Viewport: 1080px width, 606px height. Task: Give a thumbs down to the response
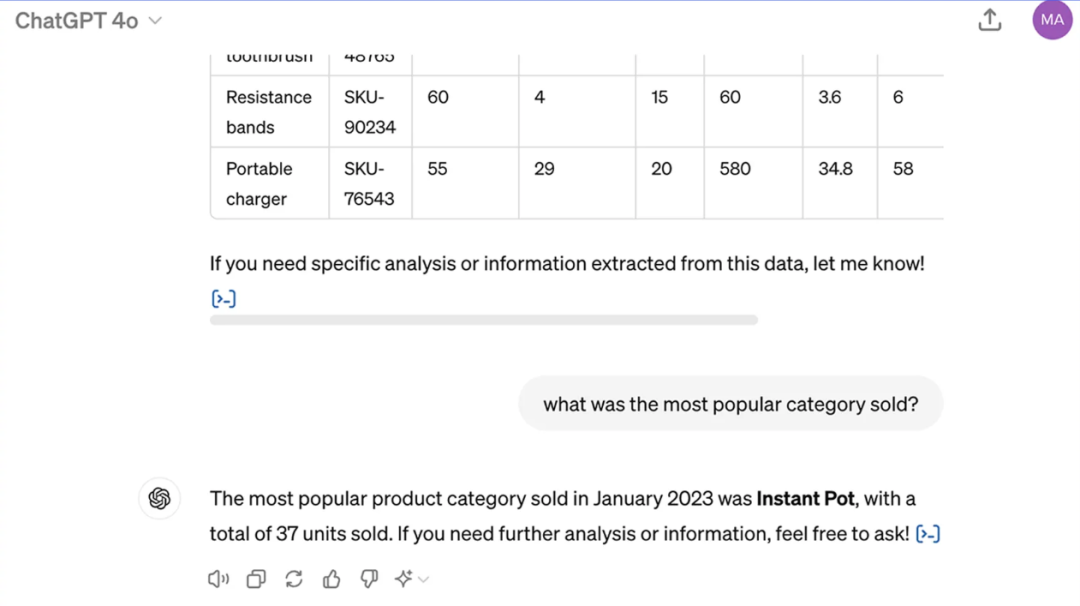(x=369, y=579)
